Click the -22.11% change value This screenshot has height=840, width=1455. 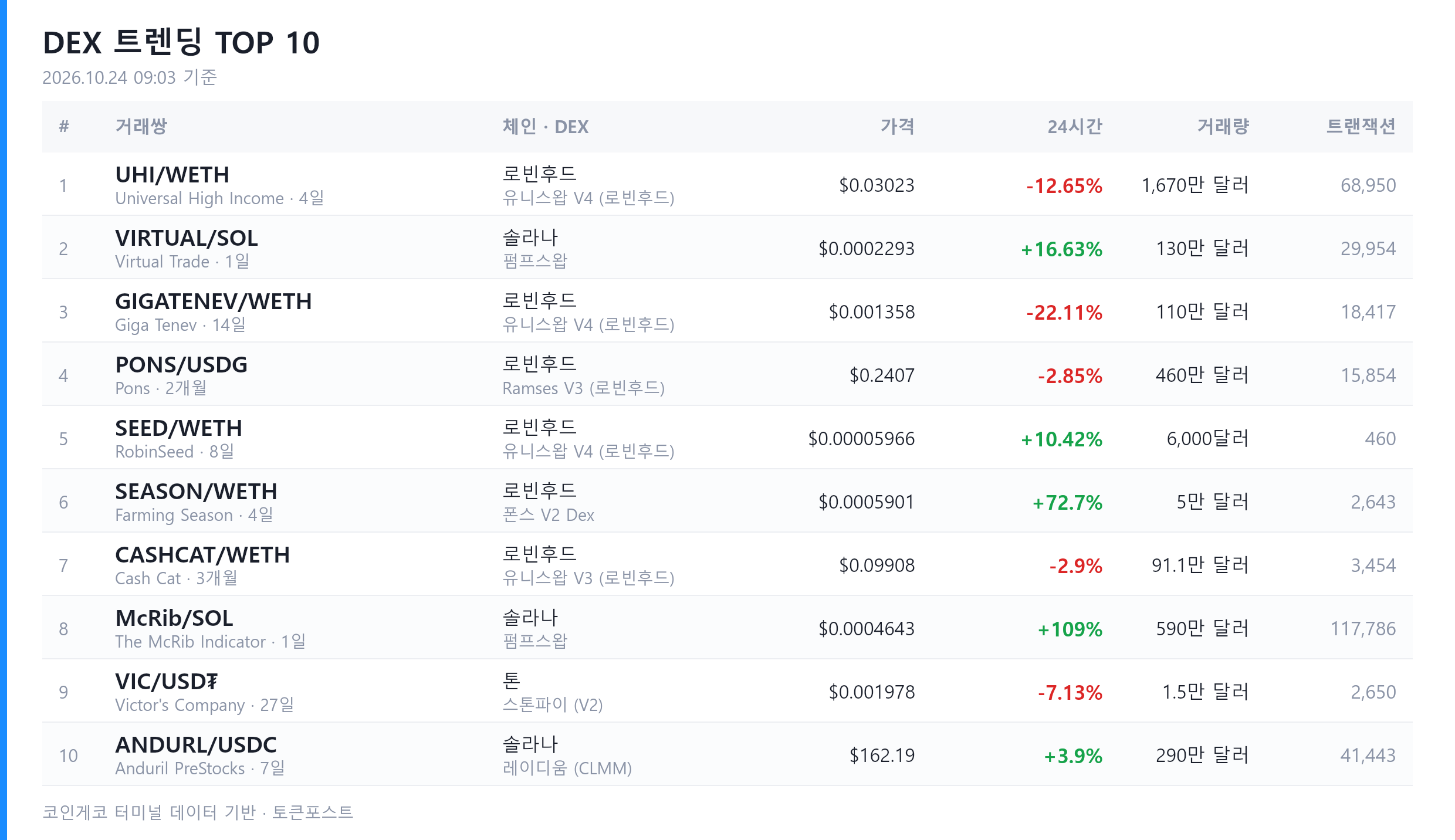point(1064,313)
